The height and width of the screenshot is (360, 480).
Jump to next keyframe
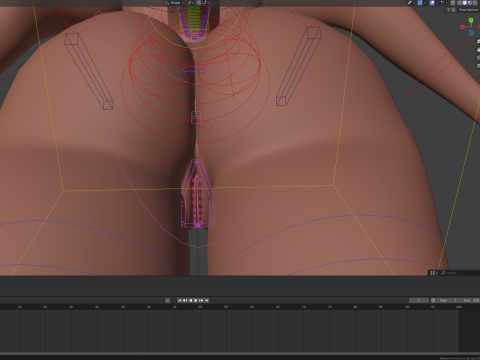tap(201, 300)
